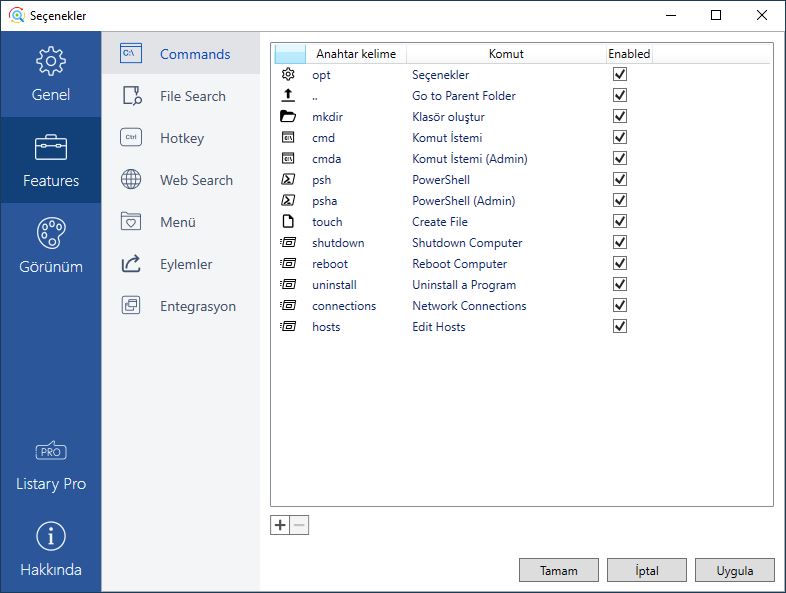786x593 pixels.
Task: Toggle the Reboot Computer checkbox
Action: (x=620, y=263)
